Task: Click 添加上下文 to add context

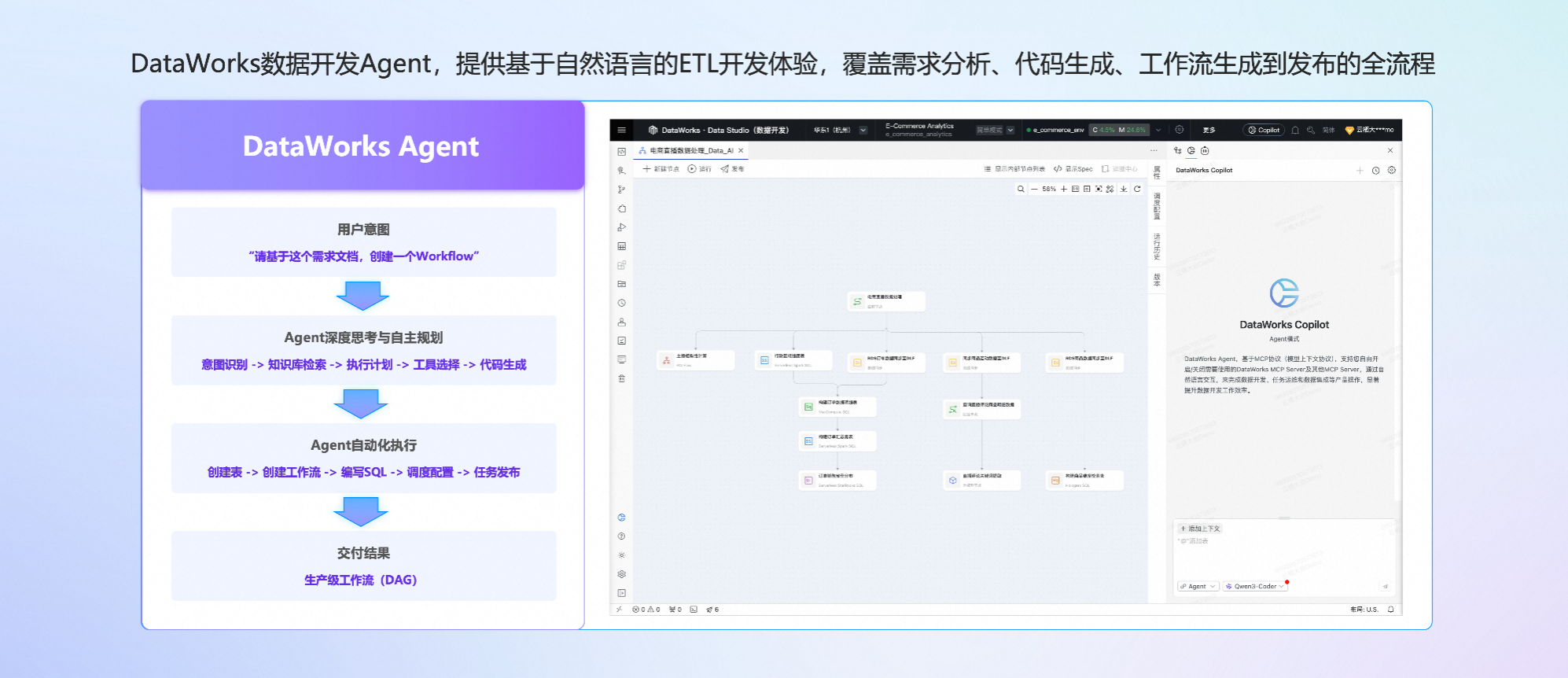Action: (1200, 529)
